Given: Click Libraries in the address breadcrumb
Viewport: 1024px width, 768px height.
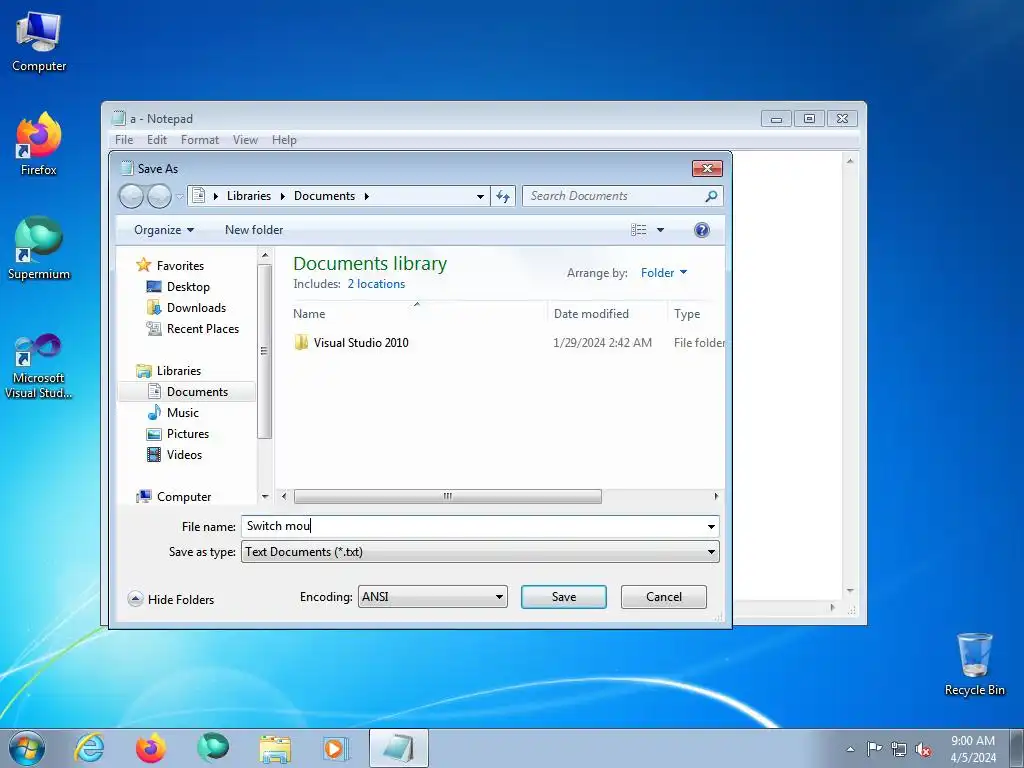Looking at the screenshot, I should 249,196.
